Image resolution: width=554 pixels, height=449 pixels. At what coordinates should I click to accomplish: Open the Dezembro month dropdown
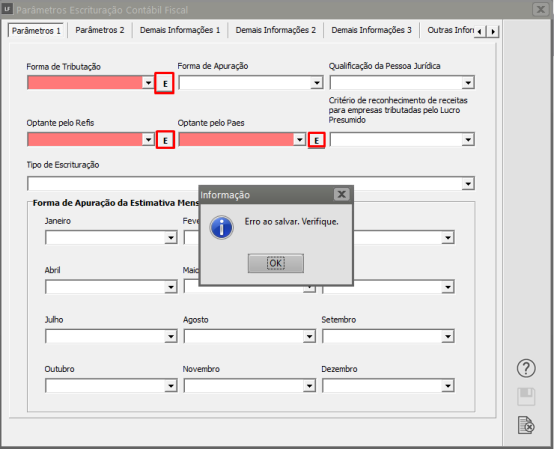pyautogui.click(x=448, y=386)
